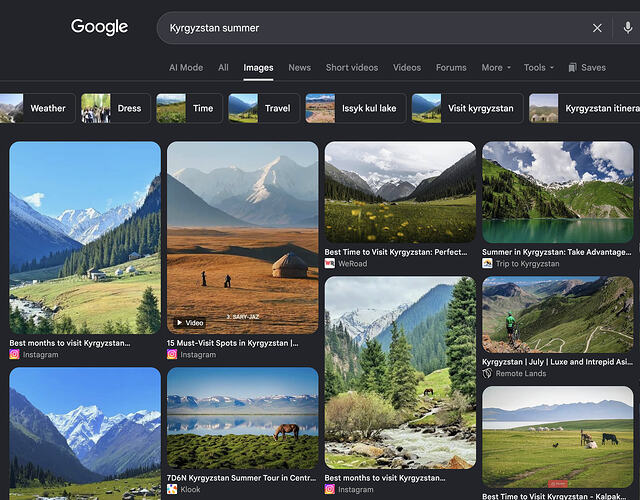Open Saves with bookmark icon
This screenshot has width=640, height=500.
(587, 67)
